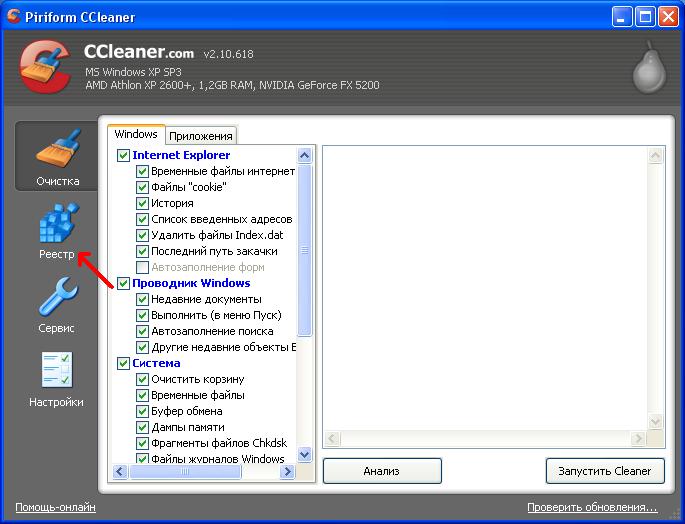Screen dimensions: 685x524
Task: Open the Сервис wrench tools icon
Action: click(56, 298)
